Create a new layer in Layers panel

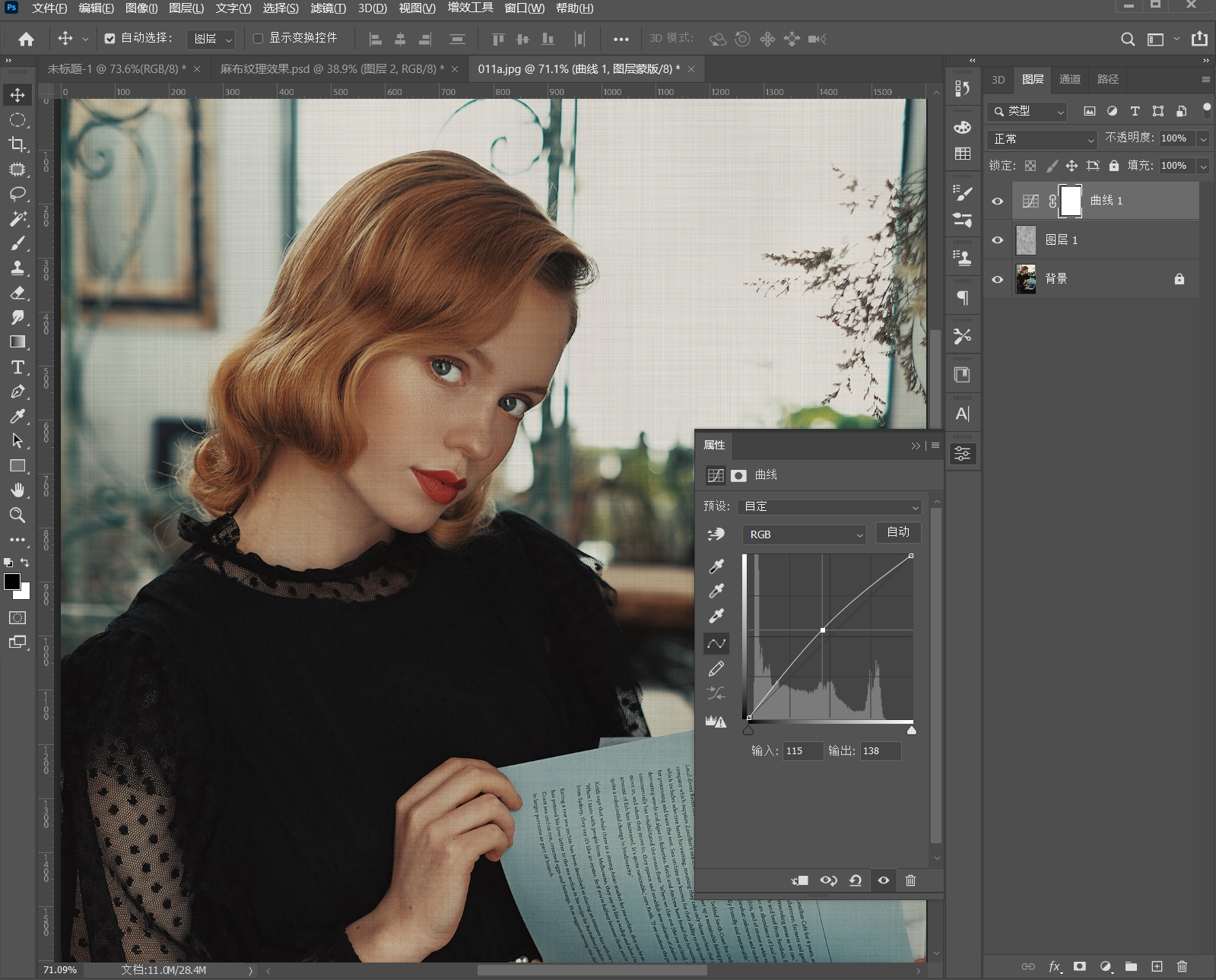tap(1157, 966)
